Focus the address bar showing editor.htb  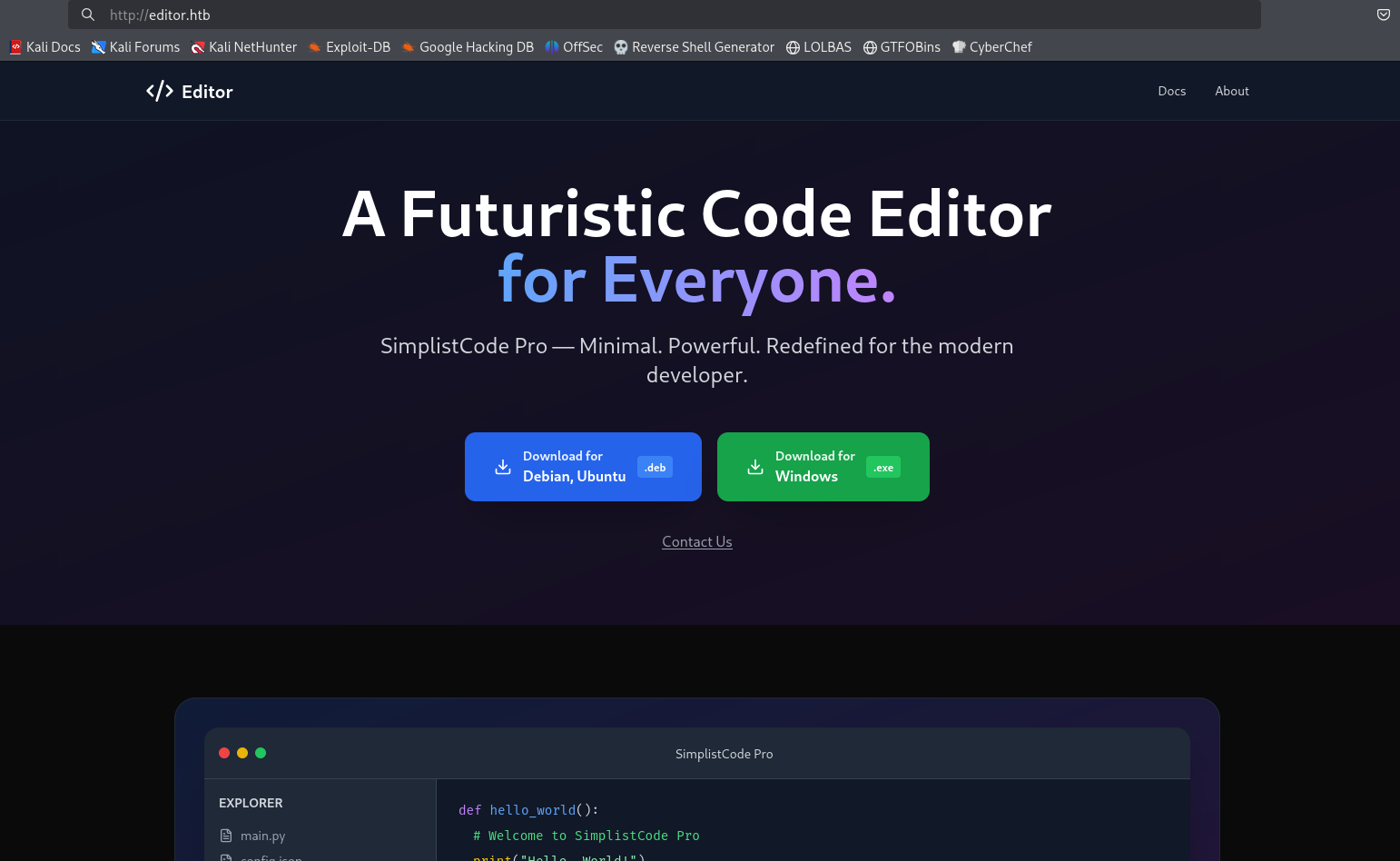(636, 15)
